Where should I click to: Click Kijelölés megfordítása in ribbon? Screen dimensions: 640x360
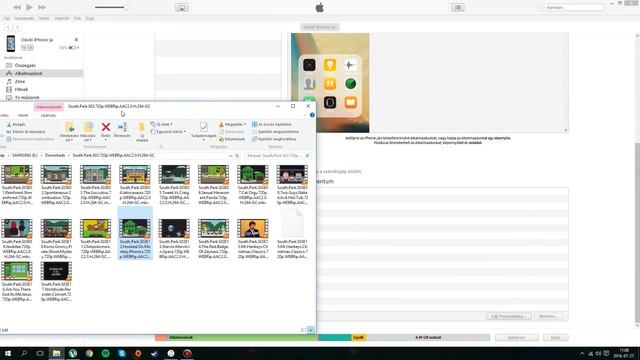tap(274, 139)
